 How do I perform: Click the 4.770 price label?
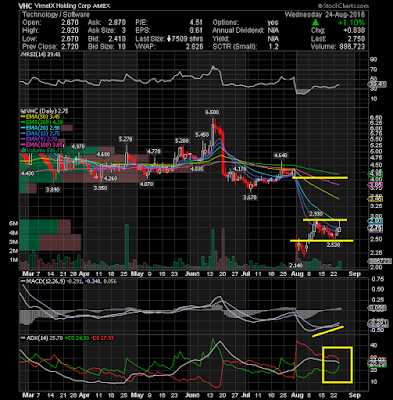click(x=154, y=151)
